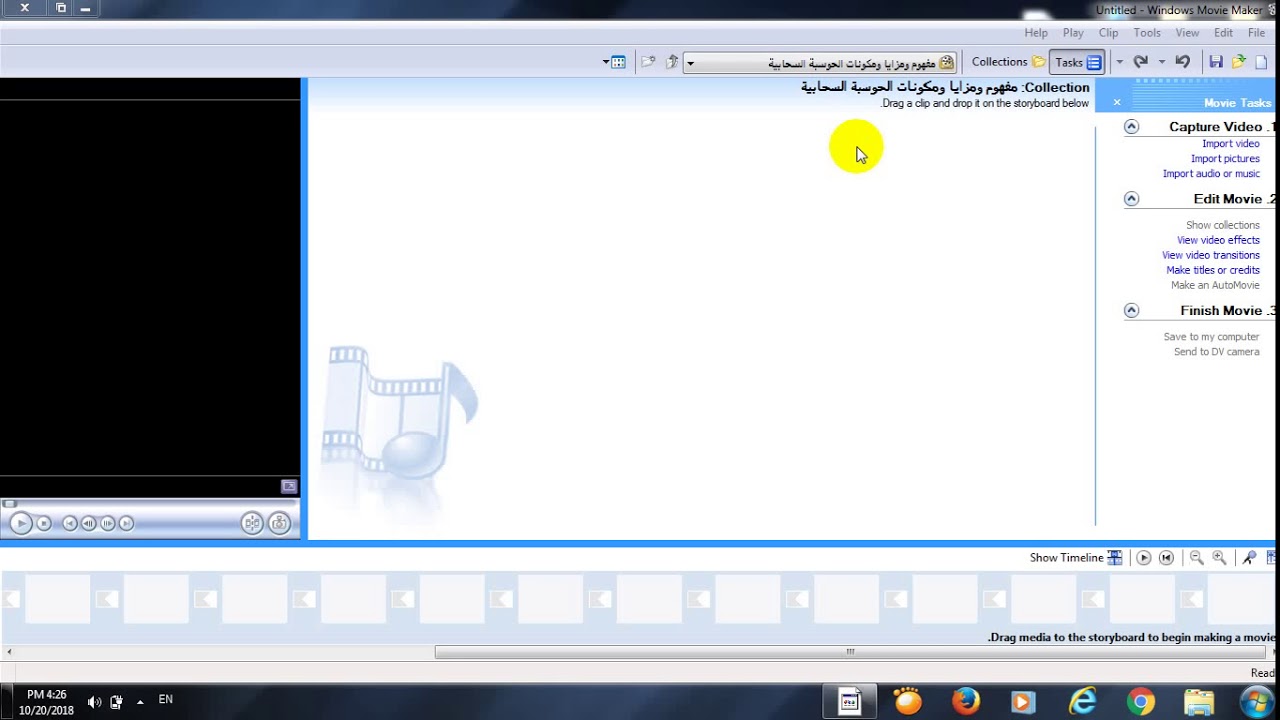1280x720 pixels.
Task: Collapse the Finish Movie section
Action: pos(1131,310)
